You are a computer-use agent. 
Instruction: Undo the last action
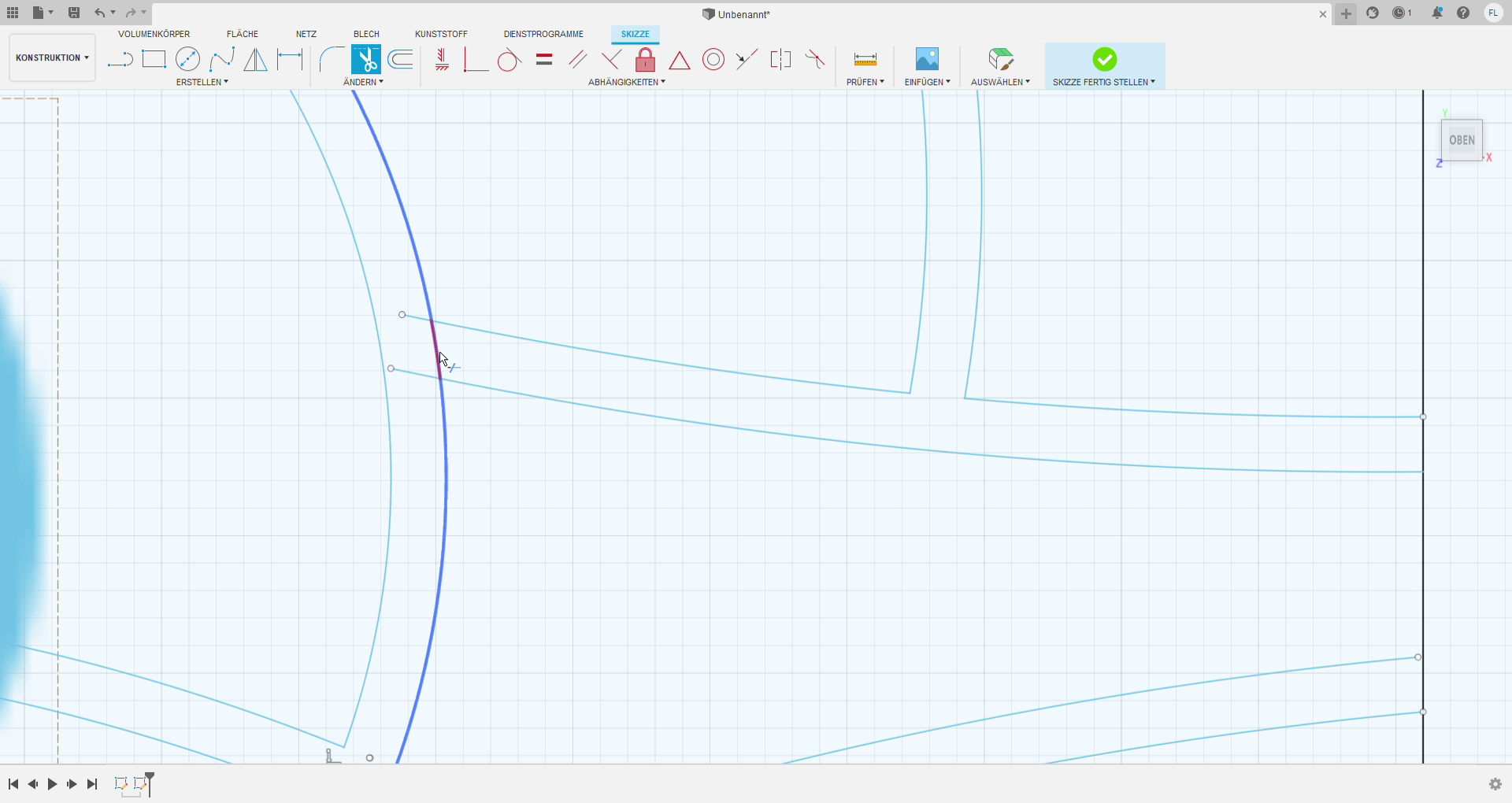99,13
